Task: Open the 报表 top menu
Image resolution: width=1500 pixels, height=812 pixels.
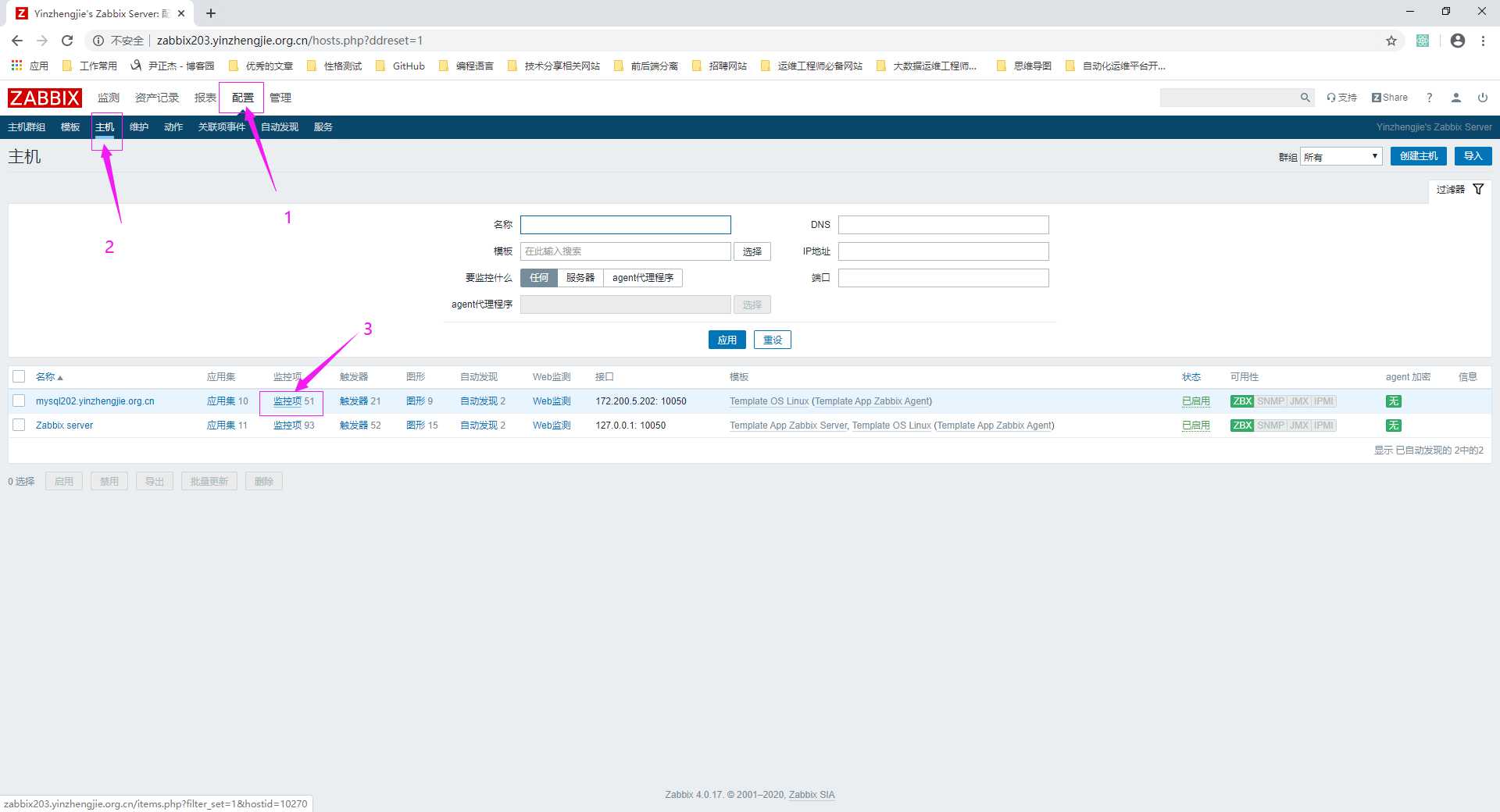Action: [205, 98]
